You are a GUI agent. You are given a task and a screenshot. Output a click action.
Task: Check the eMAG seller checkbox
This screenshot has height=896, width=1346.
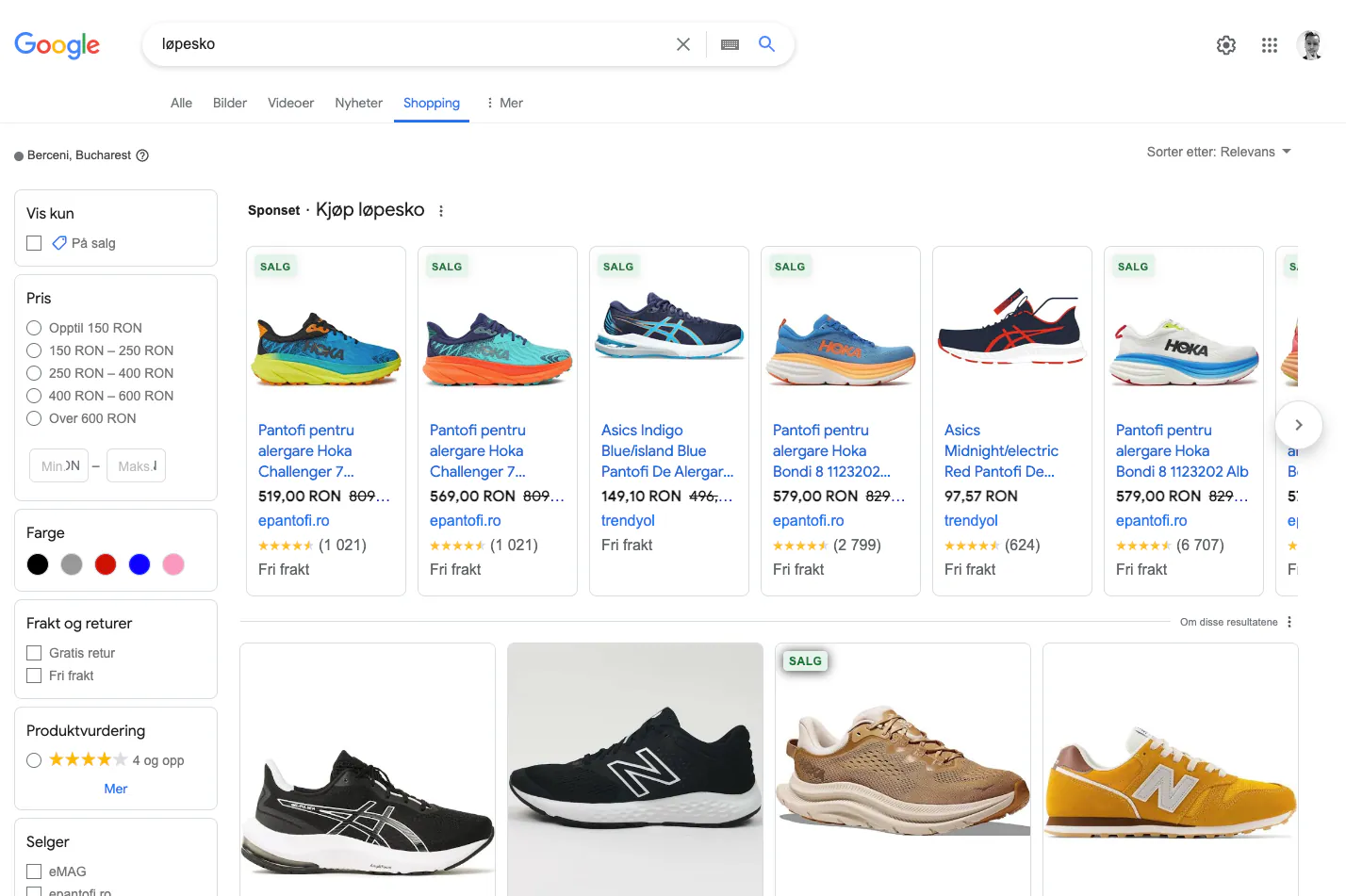(x=34, y=872)
